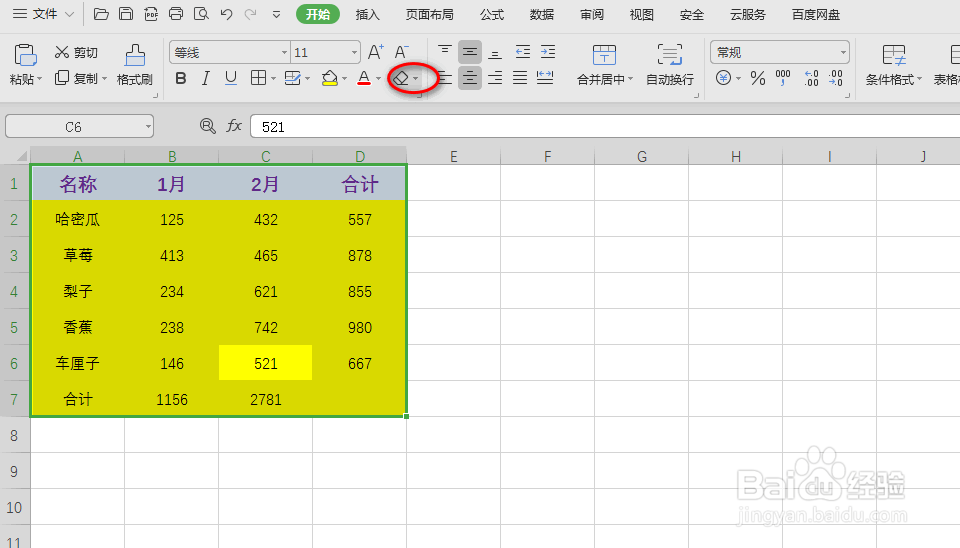The image size is (960, 548).
Task: Switch to the 页面布局 tab
Action: [429, 15]
